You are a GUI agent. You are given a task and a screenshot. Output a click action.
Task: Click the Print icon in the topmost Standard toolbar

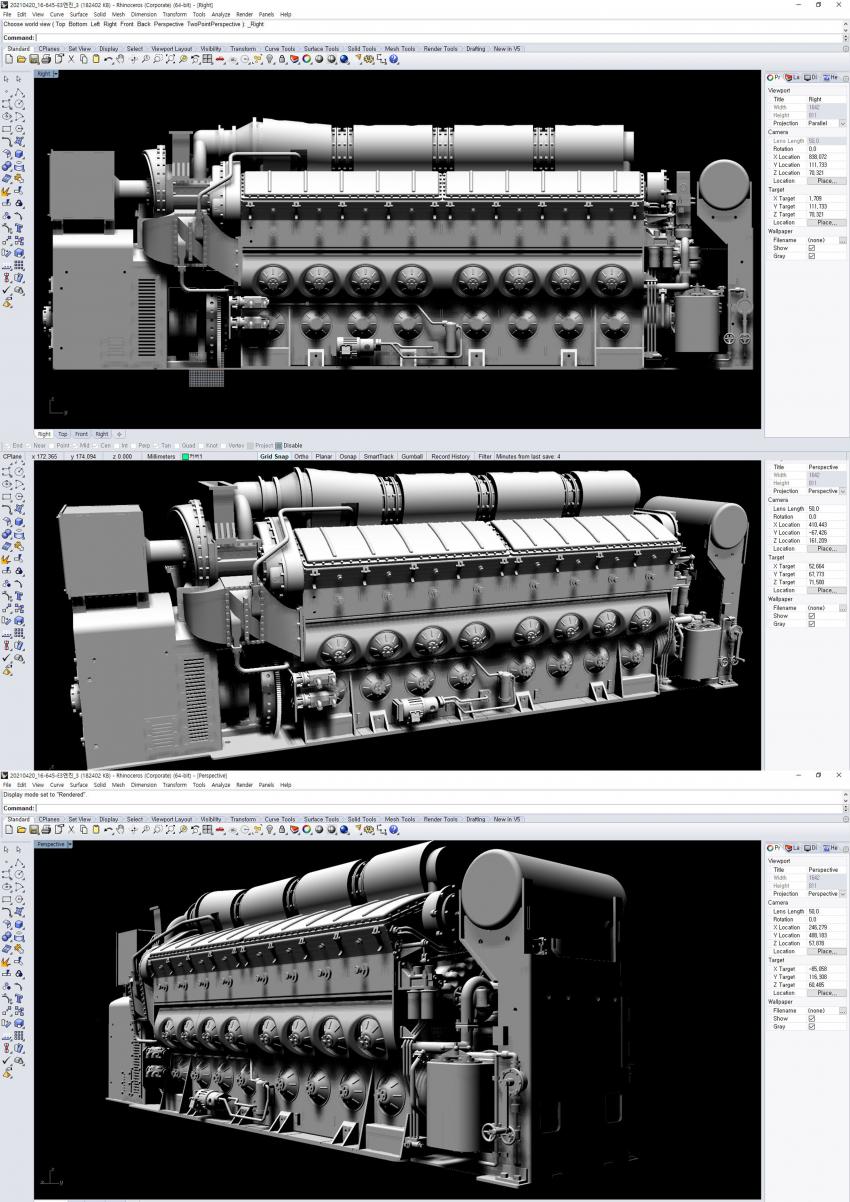pos(45,59)
